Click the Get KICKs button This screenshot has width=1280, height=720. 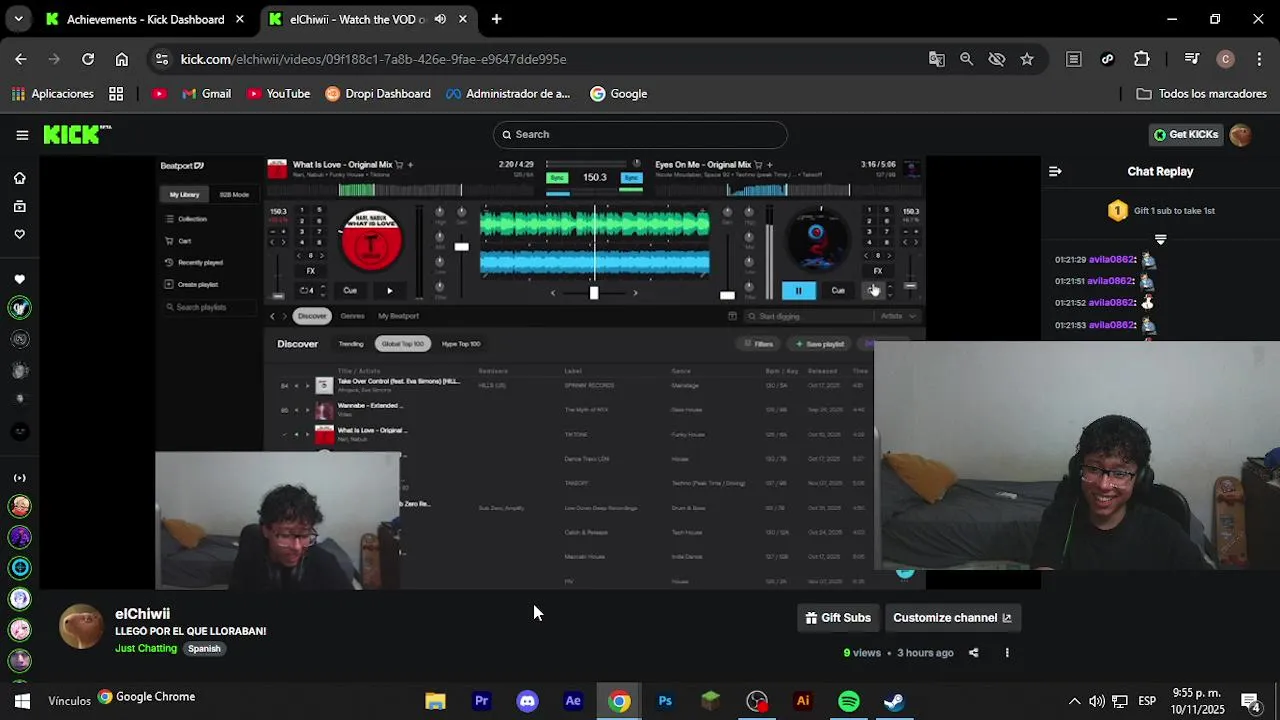[x=1186, y=135]
